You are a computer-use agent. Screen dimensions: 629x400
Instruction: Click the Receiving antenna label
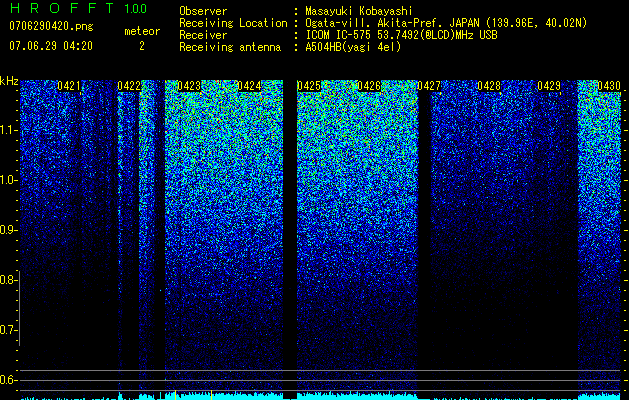(230, 47)
